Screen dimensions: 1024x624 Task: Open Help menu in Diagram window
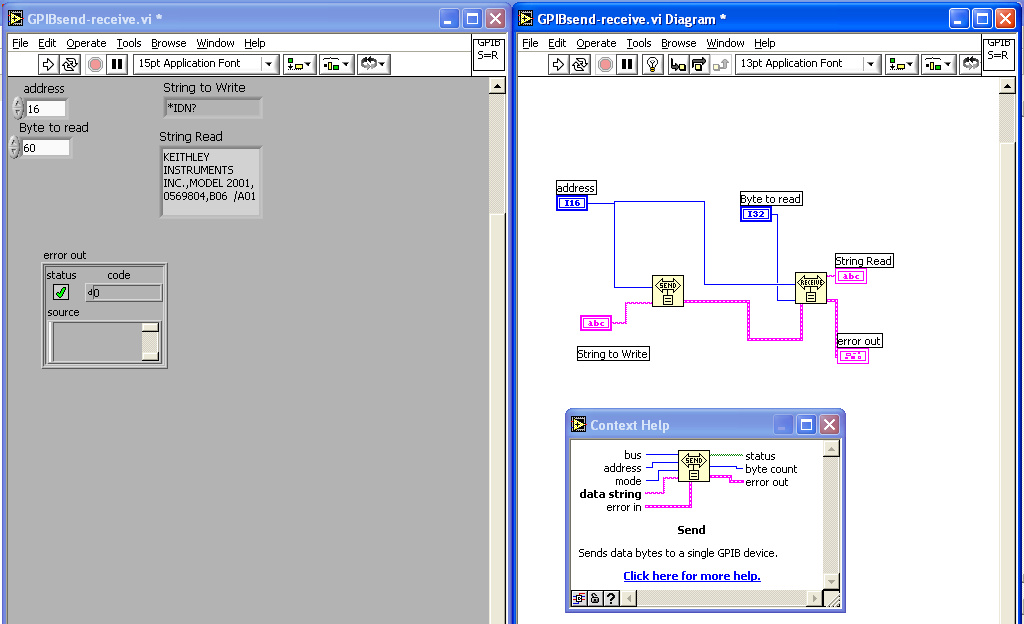coord(765,43)
